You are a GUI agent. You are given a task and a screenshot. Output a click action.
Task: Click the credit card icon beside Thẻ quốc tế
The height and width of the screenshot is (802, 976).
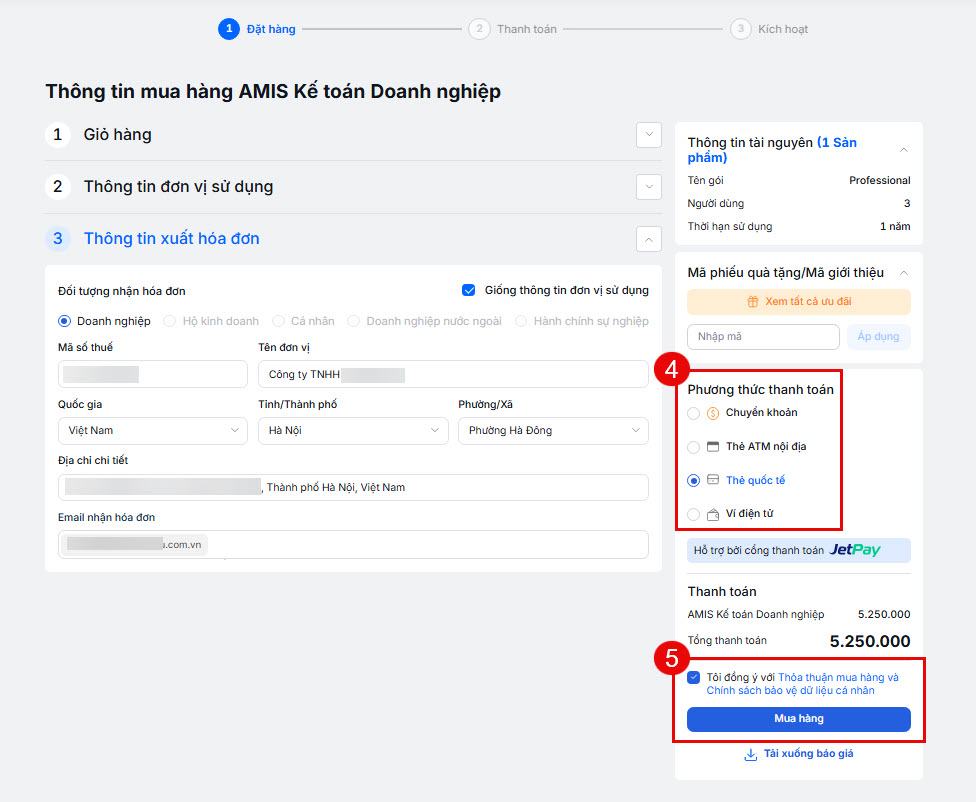click(713, 479)
